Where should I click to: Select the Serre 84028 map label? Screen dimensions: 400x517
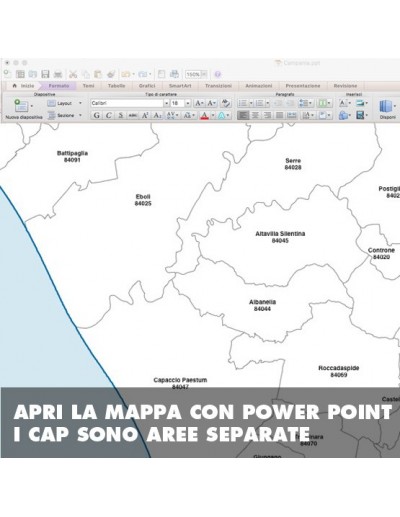[293, 164]
